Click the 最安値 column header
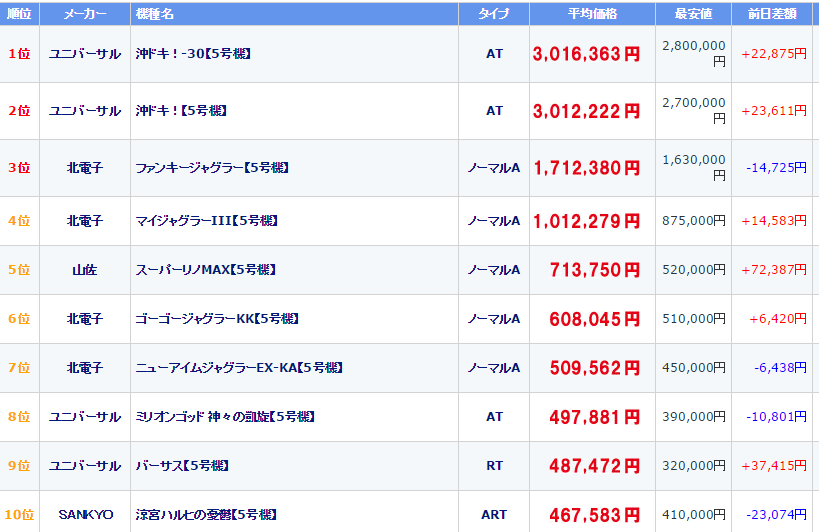The height and width of the screenshot is (532, 819). coord(693,14)
